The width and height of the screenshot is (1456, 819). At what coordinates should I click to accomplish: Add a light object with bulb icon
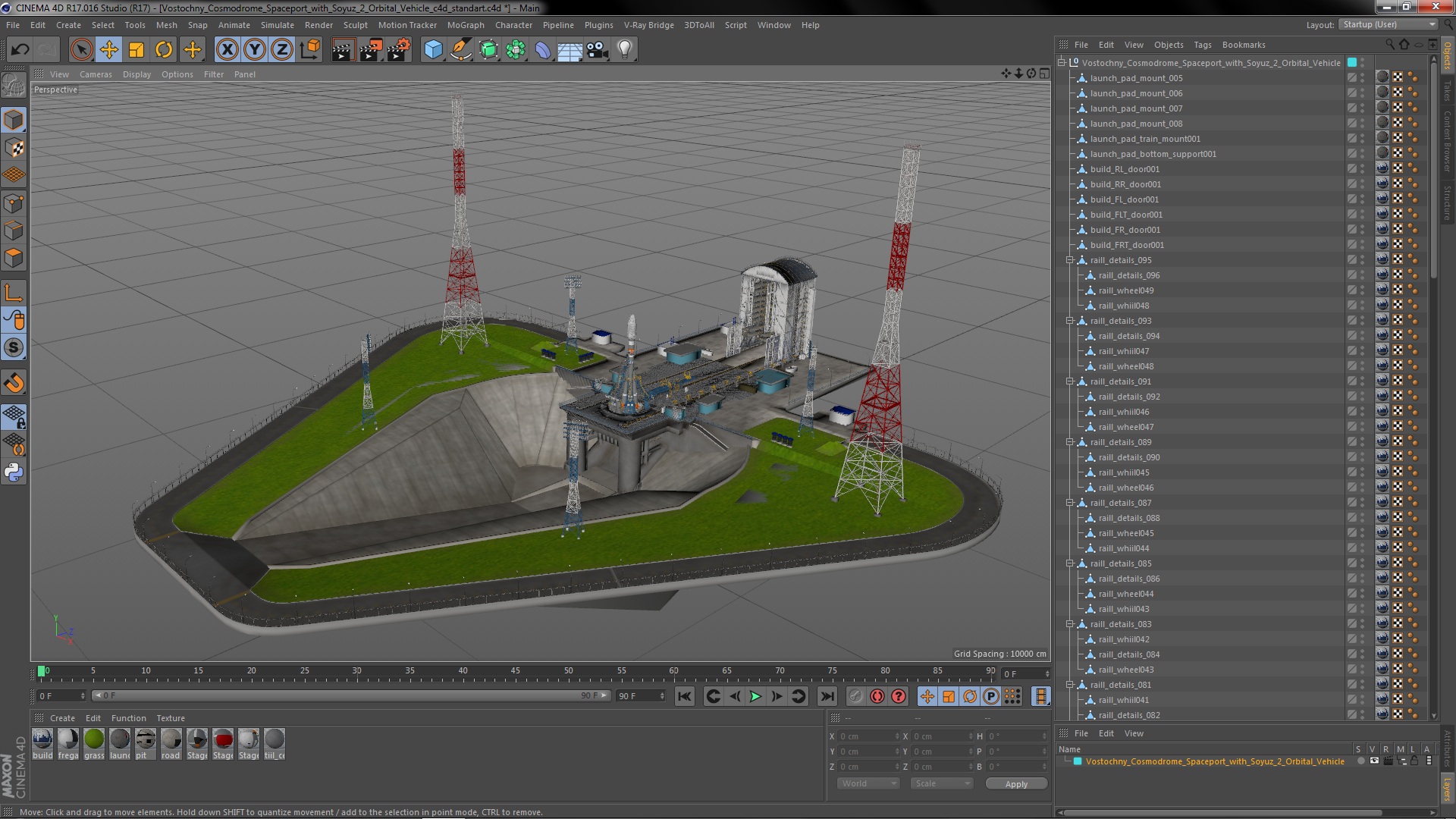coord(624,50)
